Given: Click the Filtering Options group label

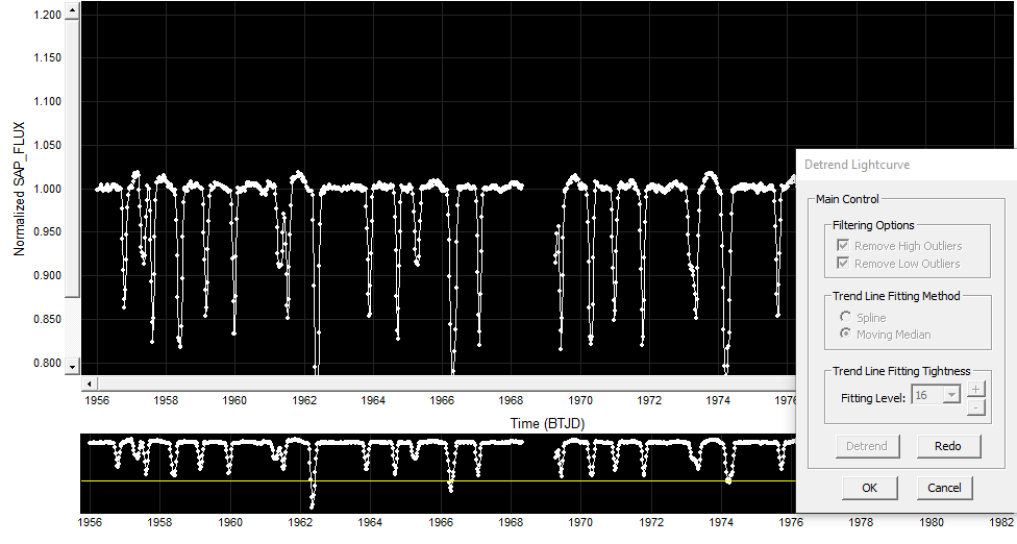Looking at the screenshot, I should (x=873, y=225).
